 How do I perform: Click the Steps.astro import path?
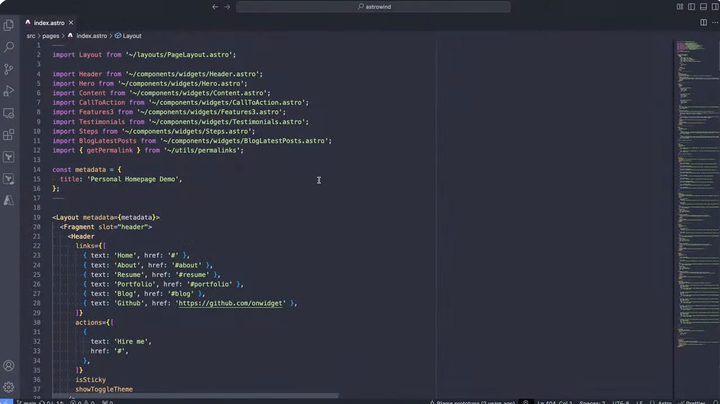(188, 131)
